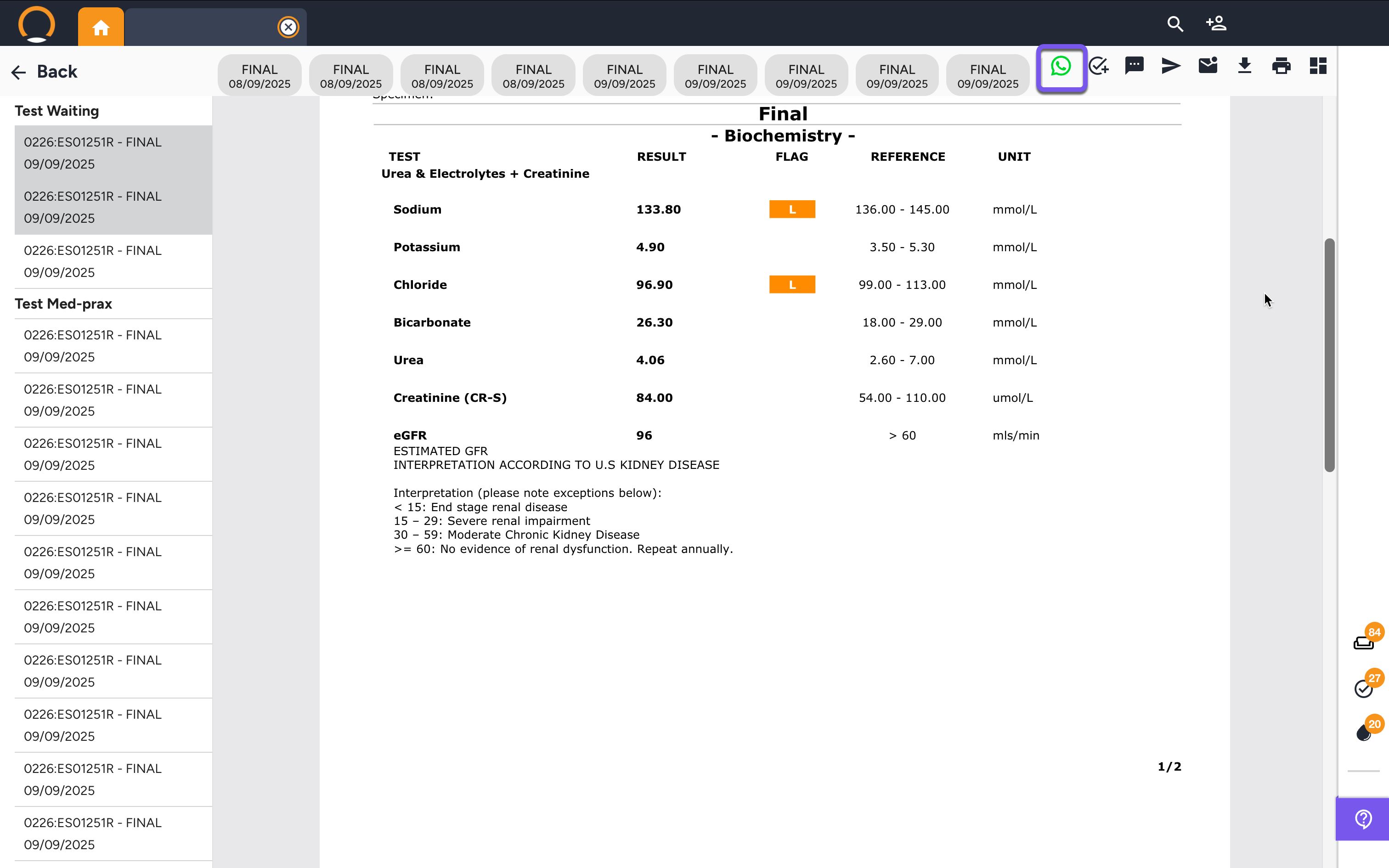Open the purple help question icon
This screenshot has height=868, width=1389.
coord(1363,818)
